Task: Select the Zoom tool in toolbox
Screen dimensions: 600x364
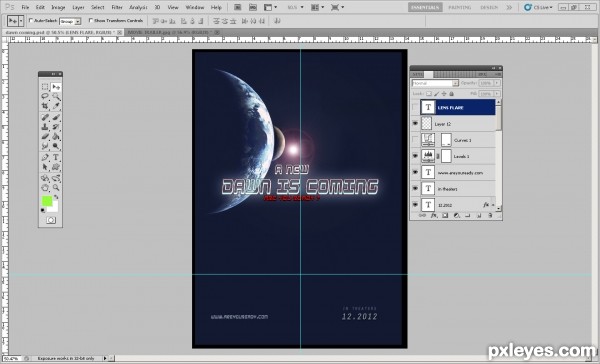Action: pos(56,188)
